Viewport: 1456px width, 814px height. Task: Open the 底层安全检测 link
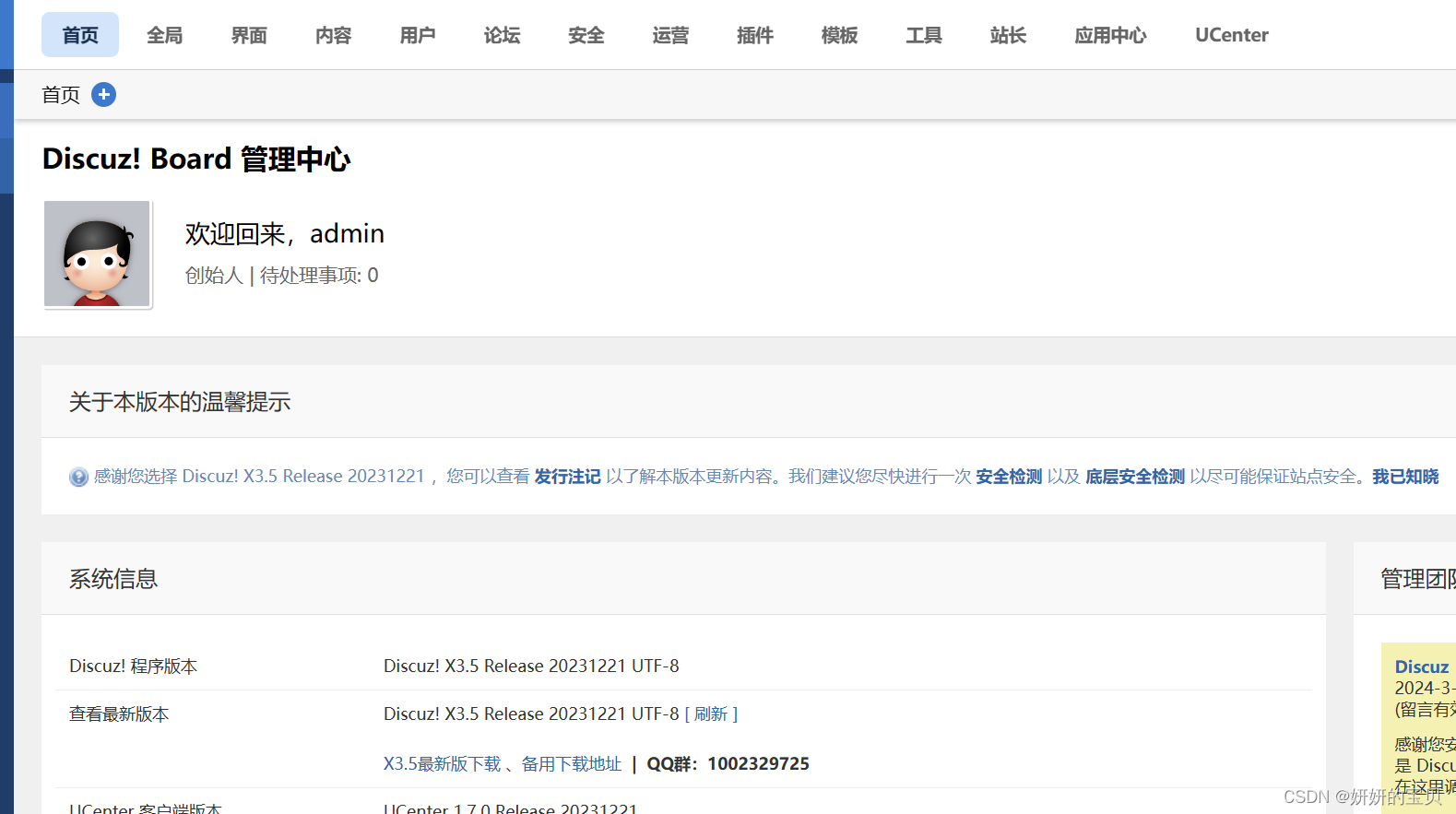1135,477
